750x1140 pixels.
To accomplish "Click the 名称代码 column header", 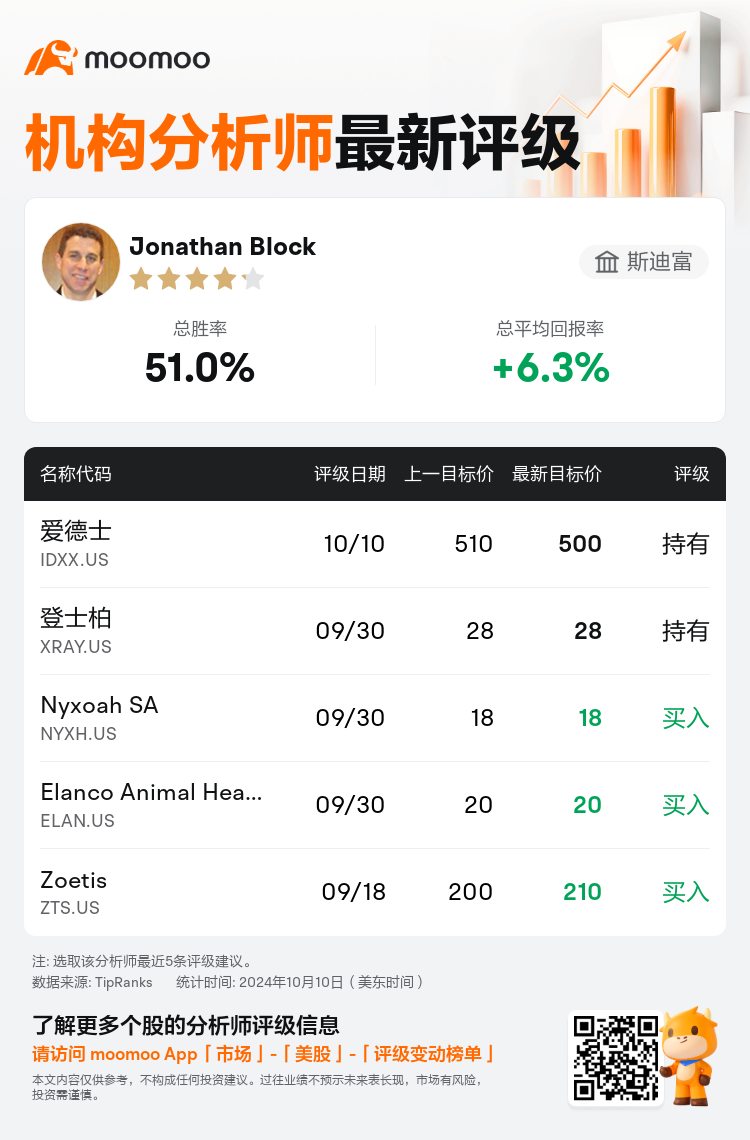I will [76, 474].
